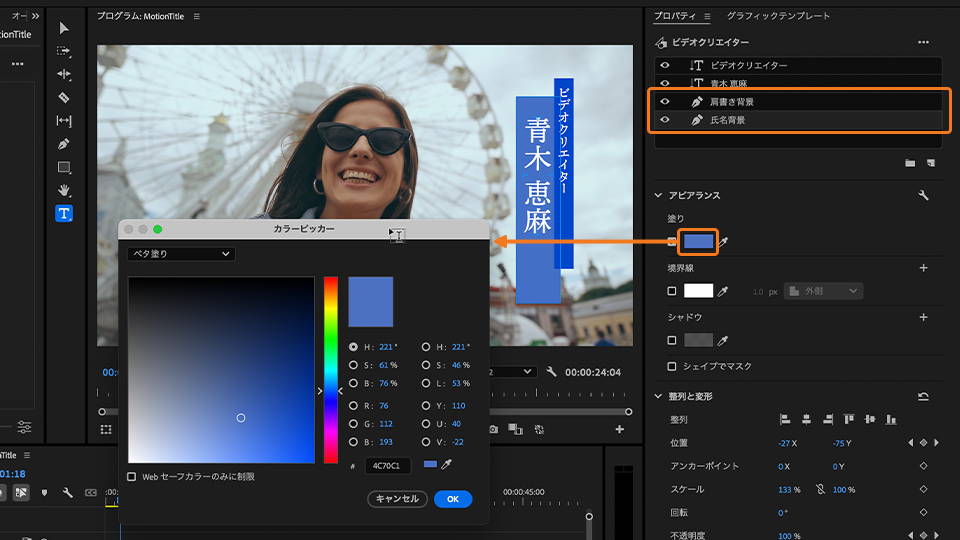Collapse the 整列と変形 section
960x540 pixels.
[658, 397]
